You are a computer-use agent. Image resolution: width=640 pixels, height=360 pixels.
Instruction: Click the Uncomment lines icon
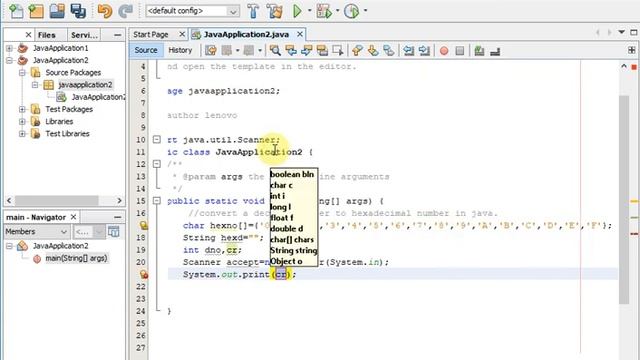495,51
